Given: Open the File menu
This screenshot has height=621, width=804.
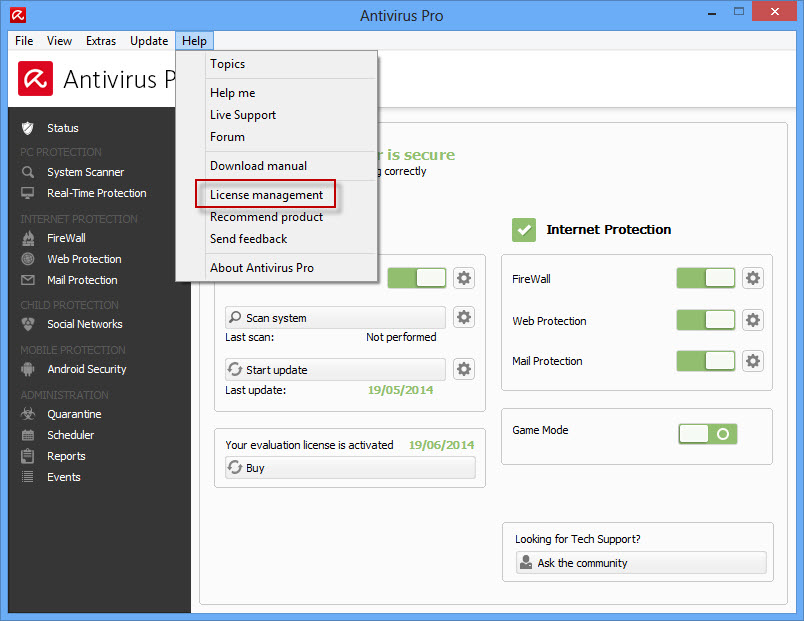Looking at the screenshot, I should [x=24, y=41].
